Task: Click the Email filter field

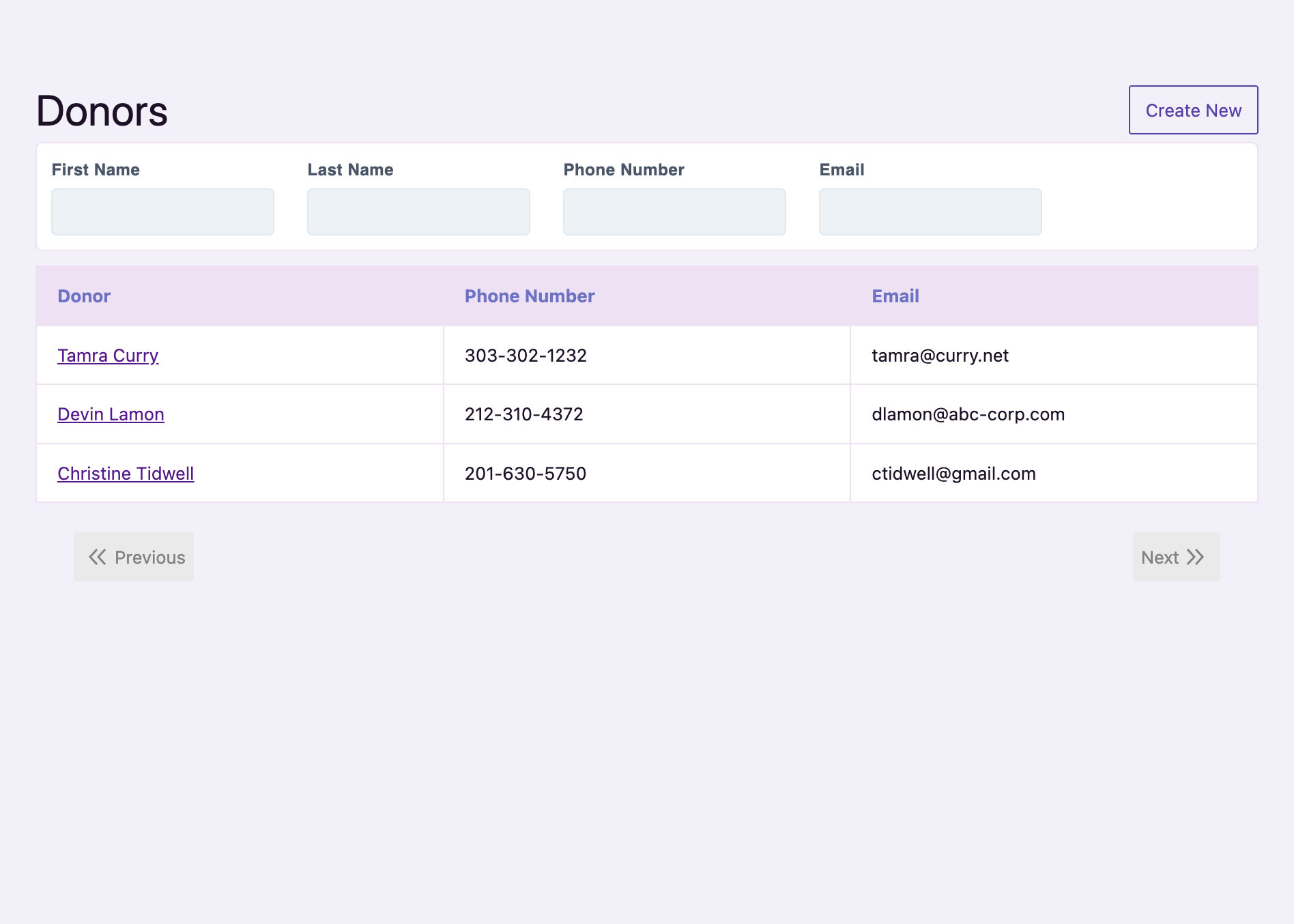Action: pos(930,212)
